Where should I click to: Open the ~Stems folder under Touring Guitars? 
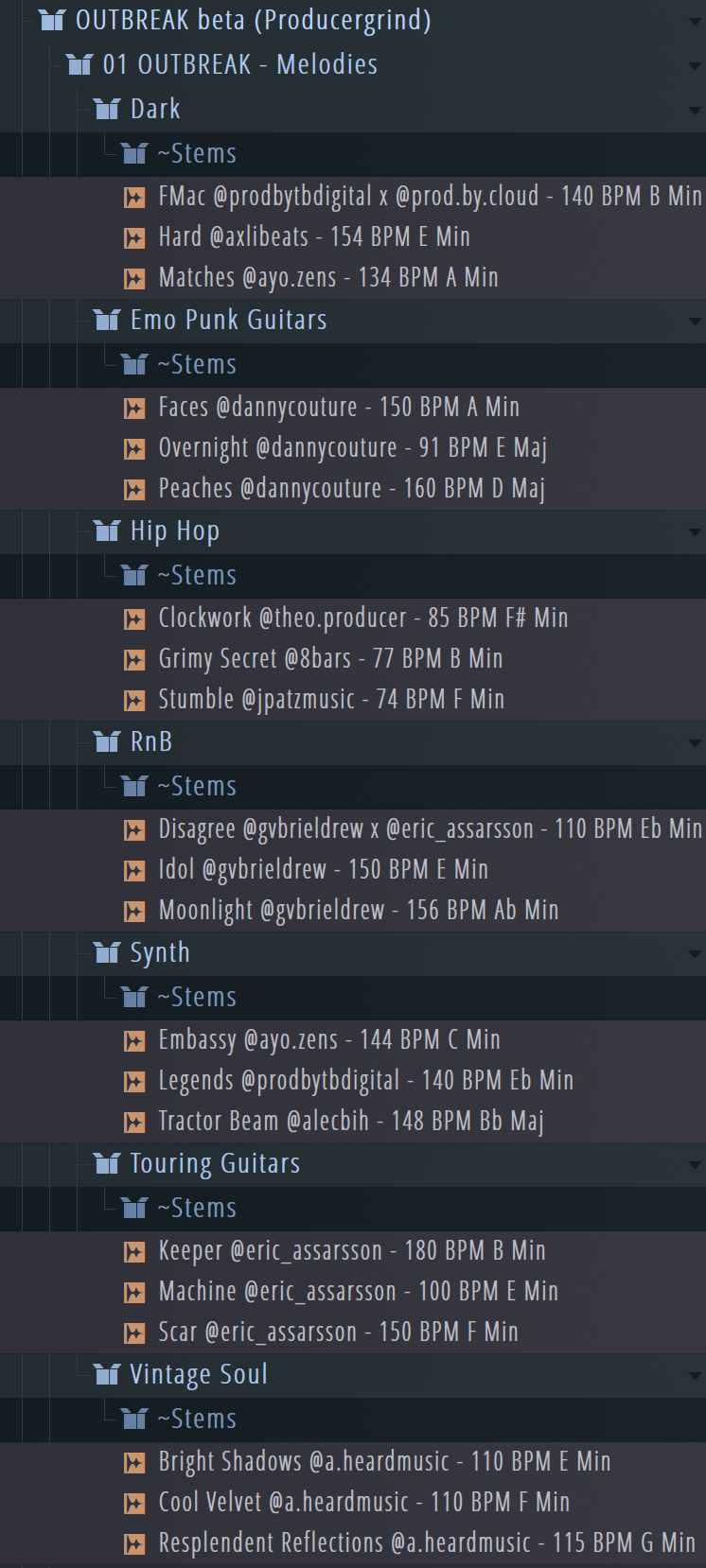[196, 1208]
